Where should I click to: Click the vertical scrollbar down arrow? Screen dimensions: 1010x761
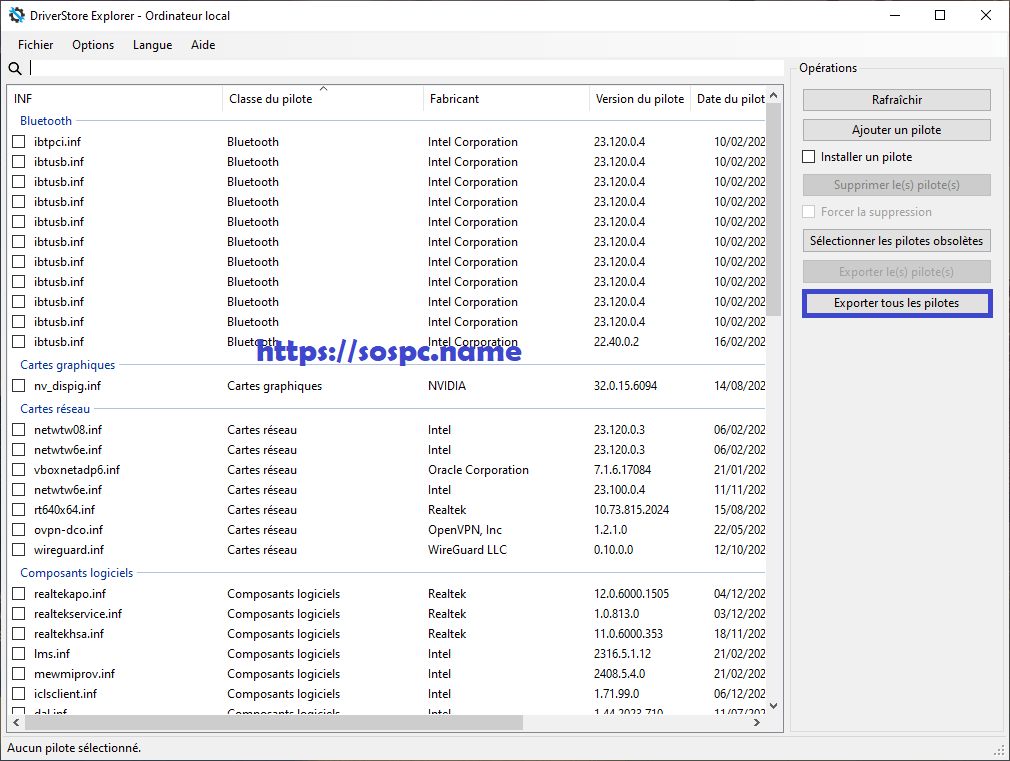[774, 704]
